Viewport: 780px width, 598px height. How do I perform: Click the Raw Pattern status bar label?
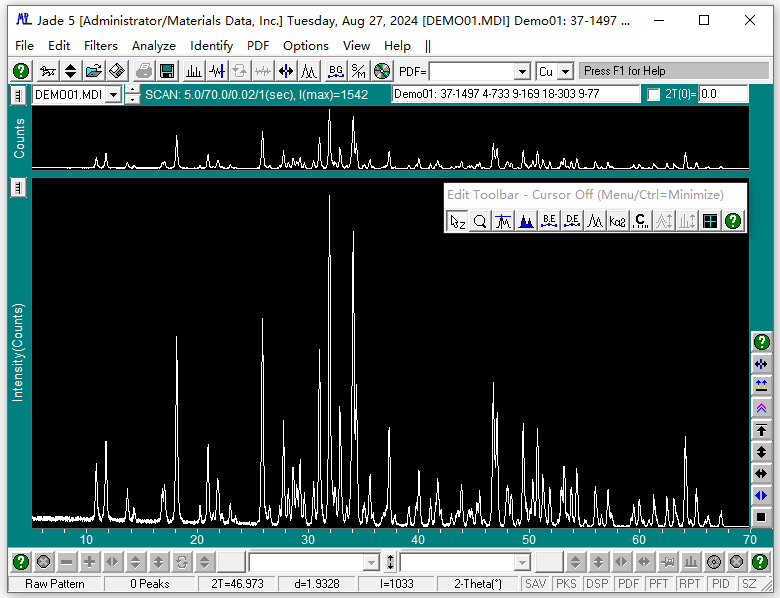pos(55,583)
